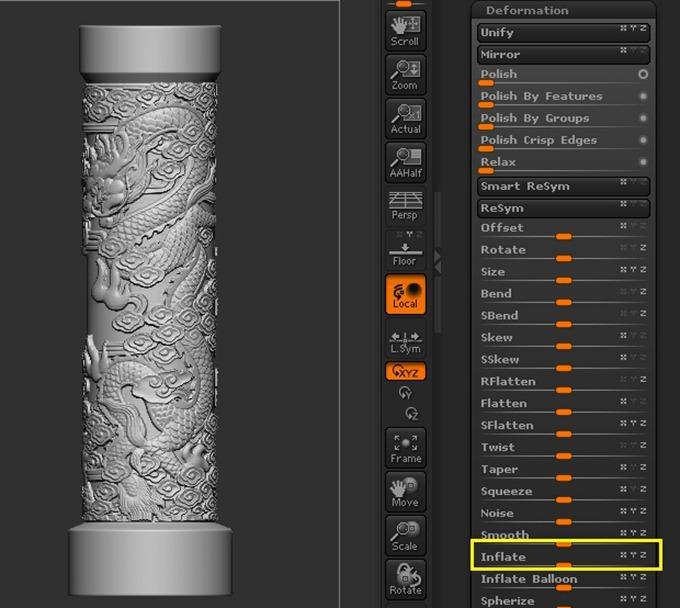Click the Flatten label
Screen dimensions: 680x608
(503, 403)
